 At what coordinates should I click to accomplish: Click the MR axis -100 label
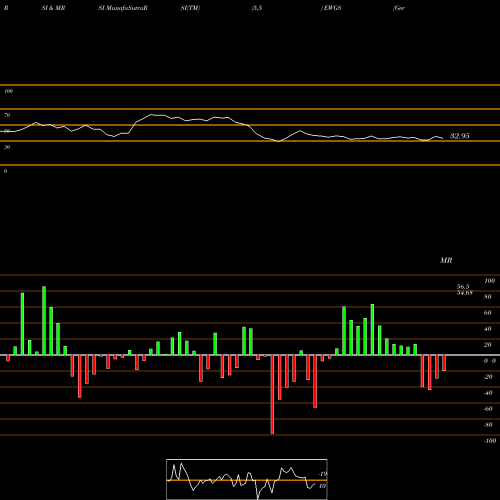(490, 441)
